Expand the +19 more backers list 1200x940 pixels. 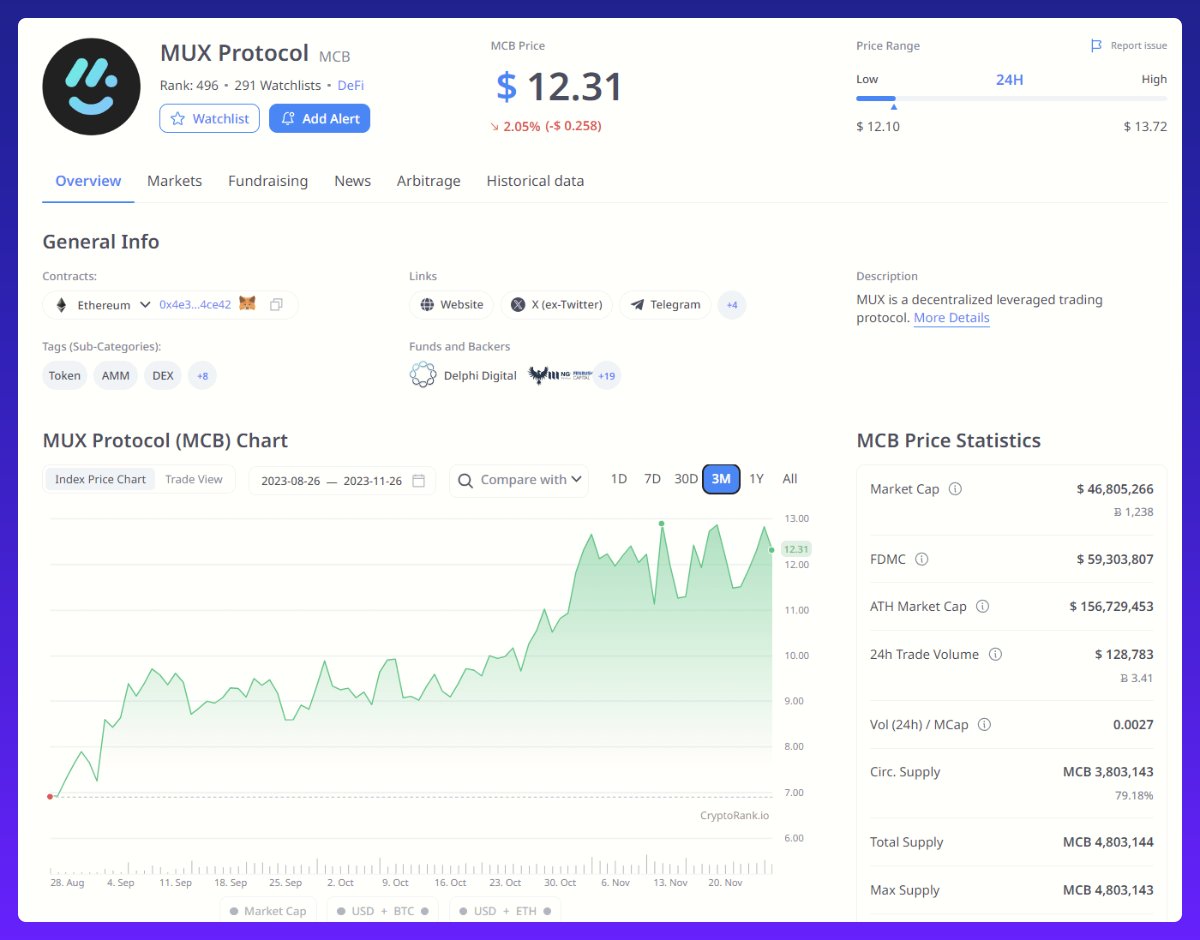[x=607, y=376]
